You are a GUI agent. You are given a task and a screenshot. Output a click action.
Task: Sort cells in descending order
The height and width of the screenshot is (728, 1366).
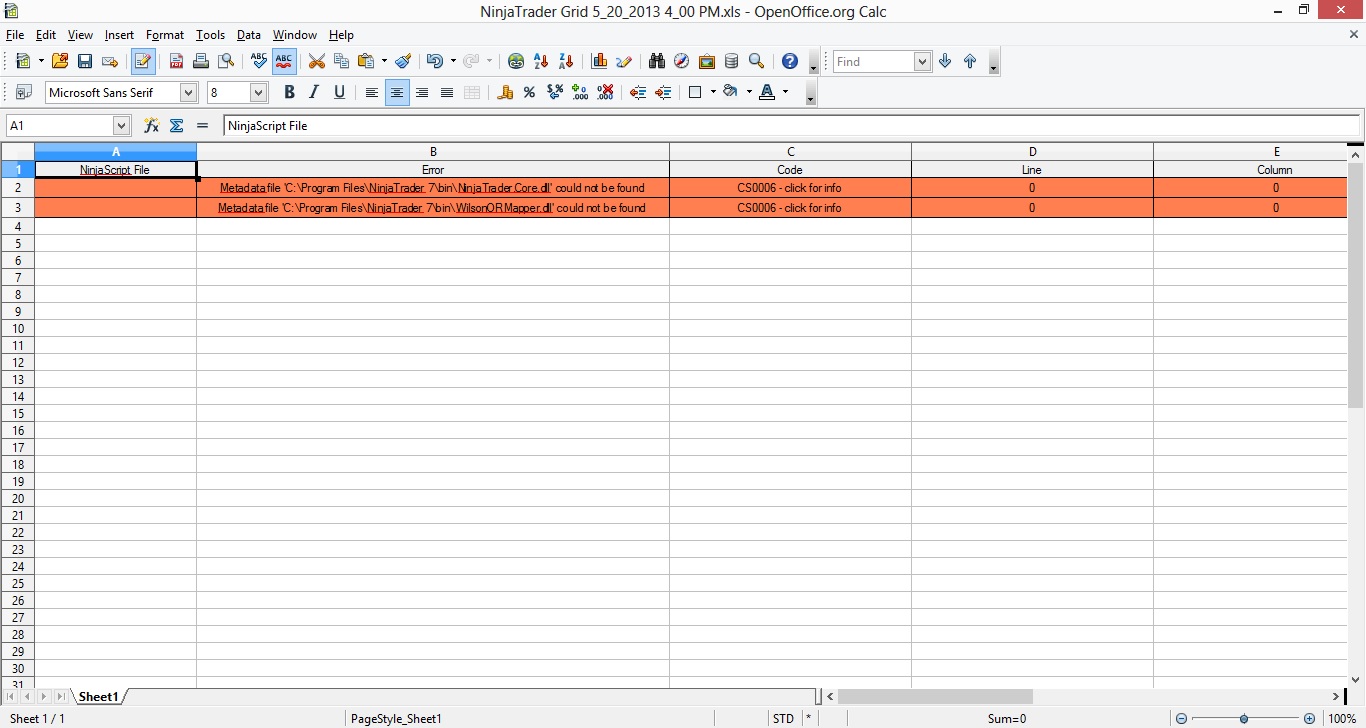[566, 61]
